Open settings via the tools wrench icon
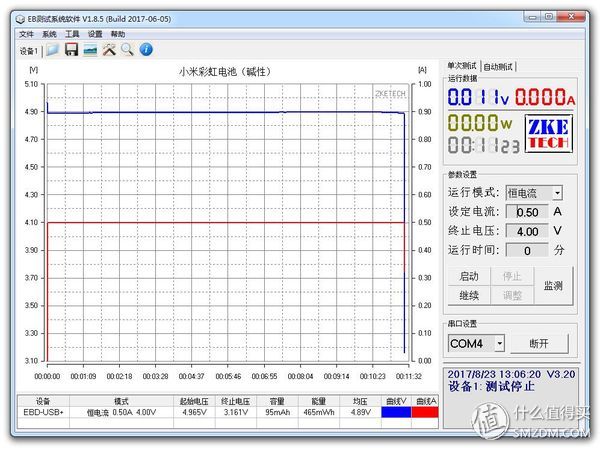Image resolution: width=600 pixels, height=450 pixels. [x=109, y=50]
